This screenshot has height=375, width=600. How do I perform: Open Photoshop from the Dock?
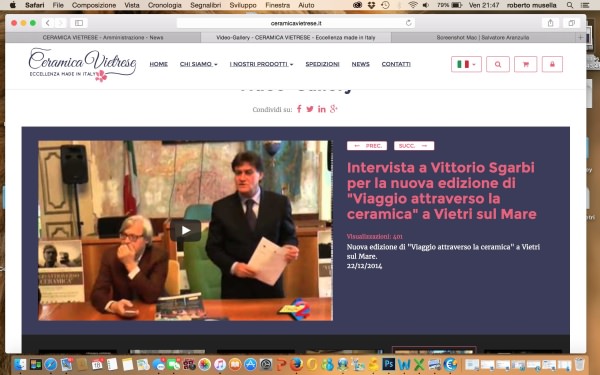point(388,364)
